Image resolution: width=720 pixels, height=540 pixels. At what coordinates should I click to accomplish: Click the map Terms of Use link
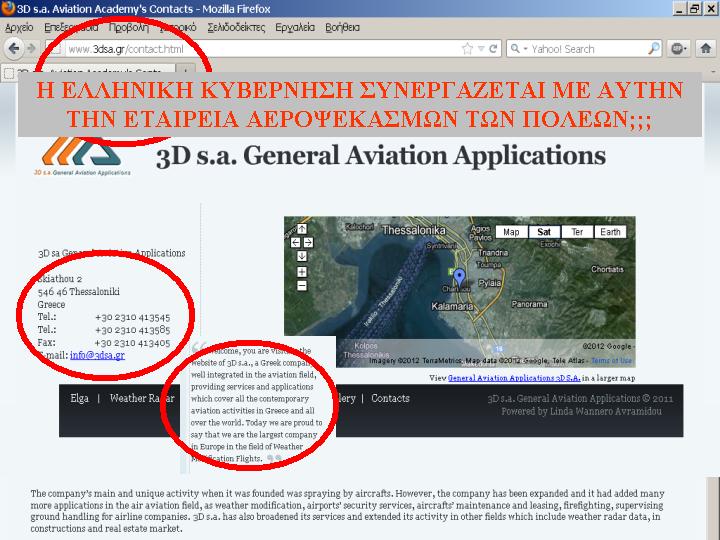tap(611, 360)
